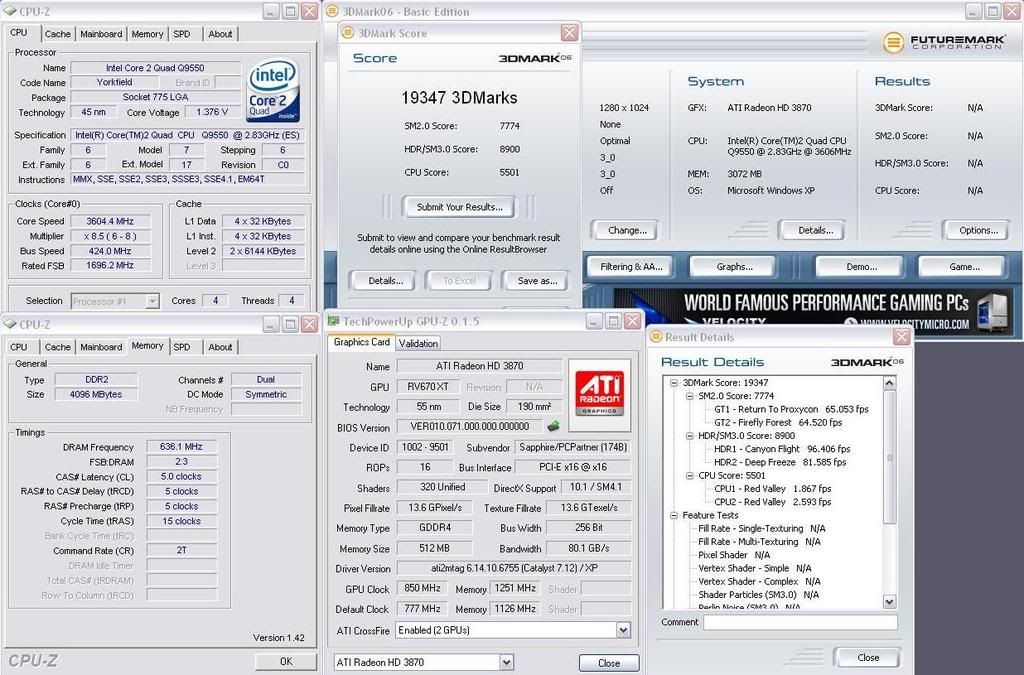This screenshot has height=675, width=1024.
Task: Select HDR2 - Deep Freeze row
Action: (x=780, y=462)
